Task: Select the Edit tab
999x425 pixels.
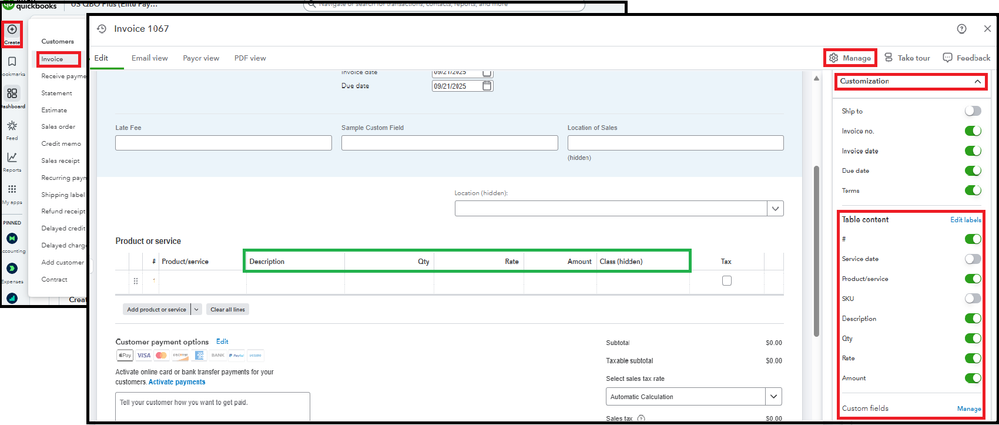Action: [x=101, y=58]
